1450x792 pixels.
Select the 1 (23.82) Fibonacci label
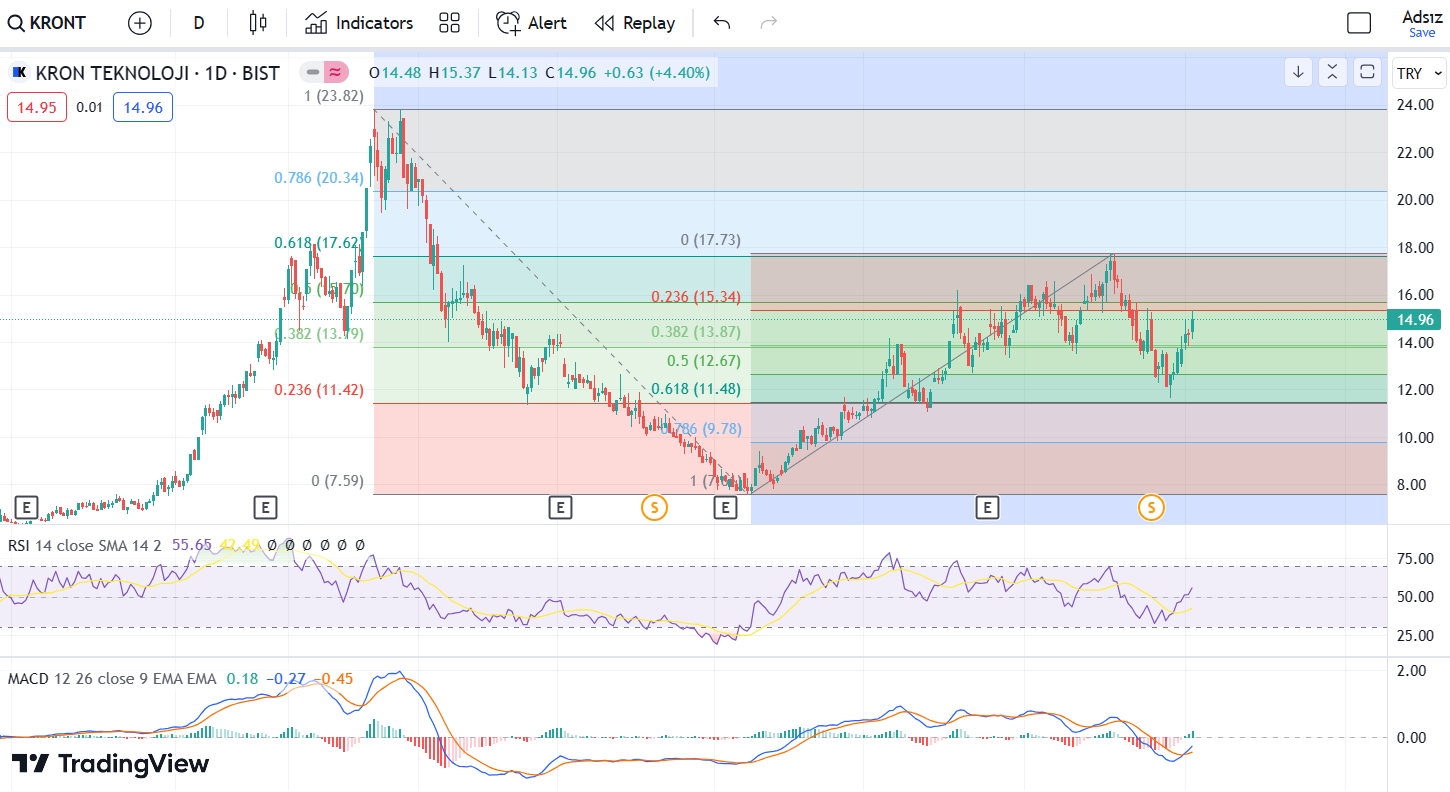334,96
